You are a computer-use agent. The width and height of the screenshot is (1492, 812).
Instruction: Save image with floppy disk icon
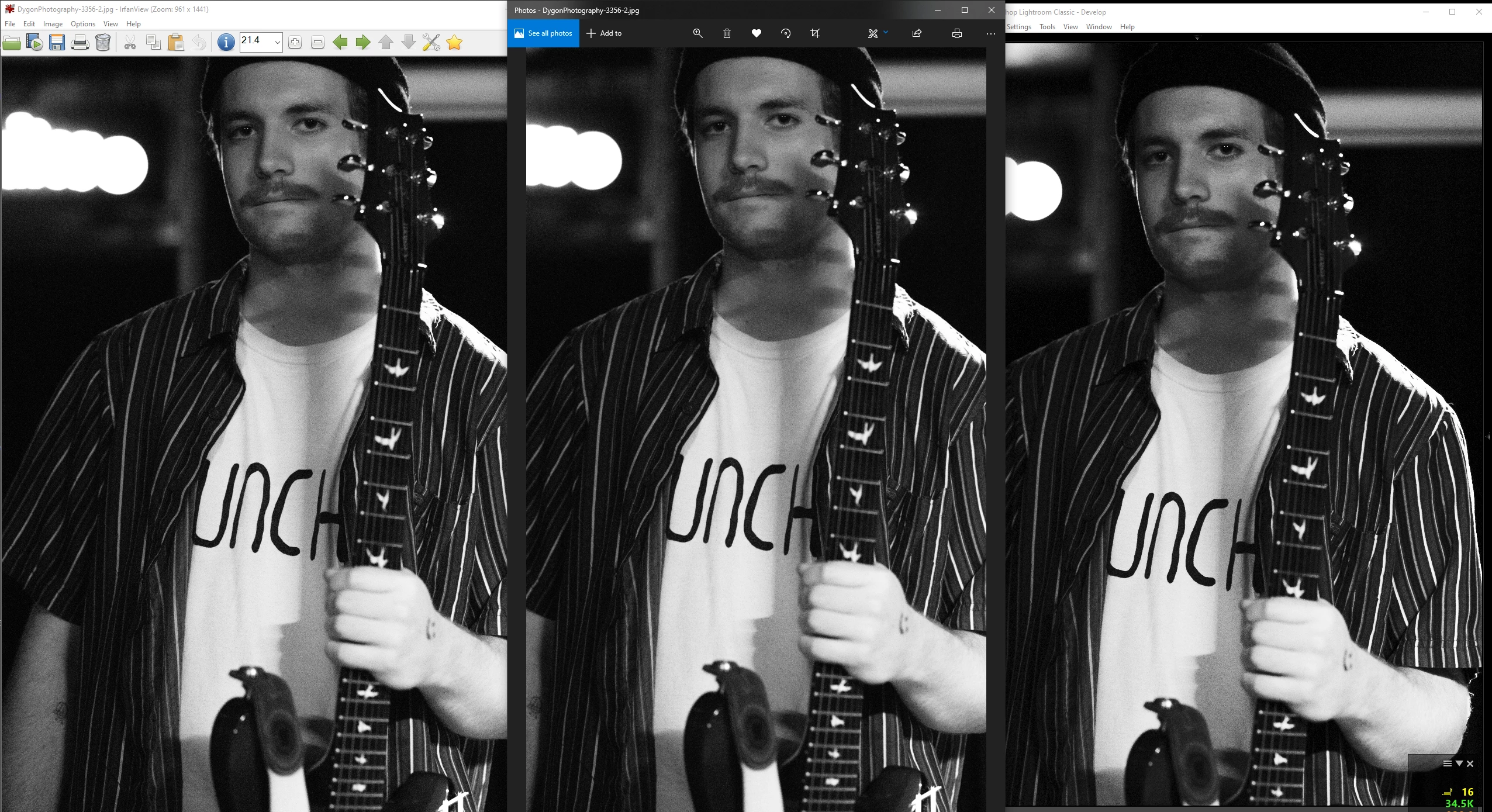coord(57,42)
